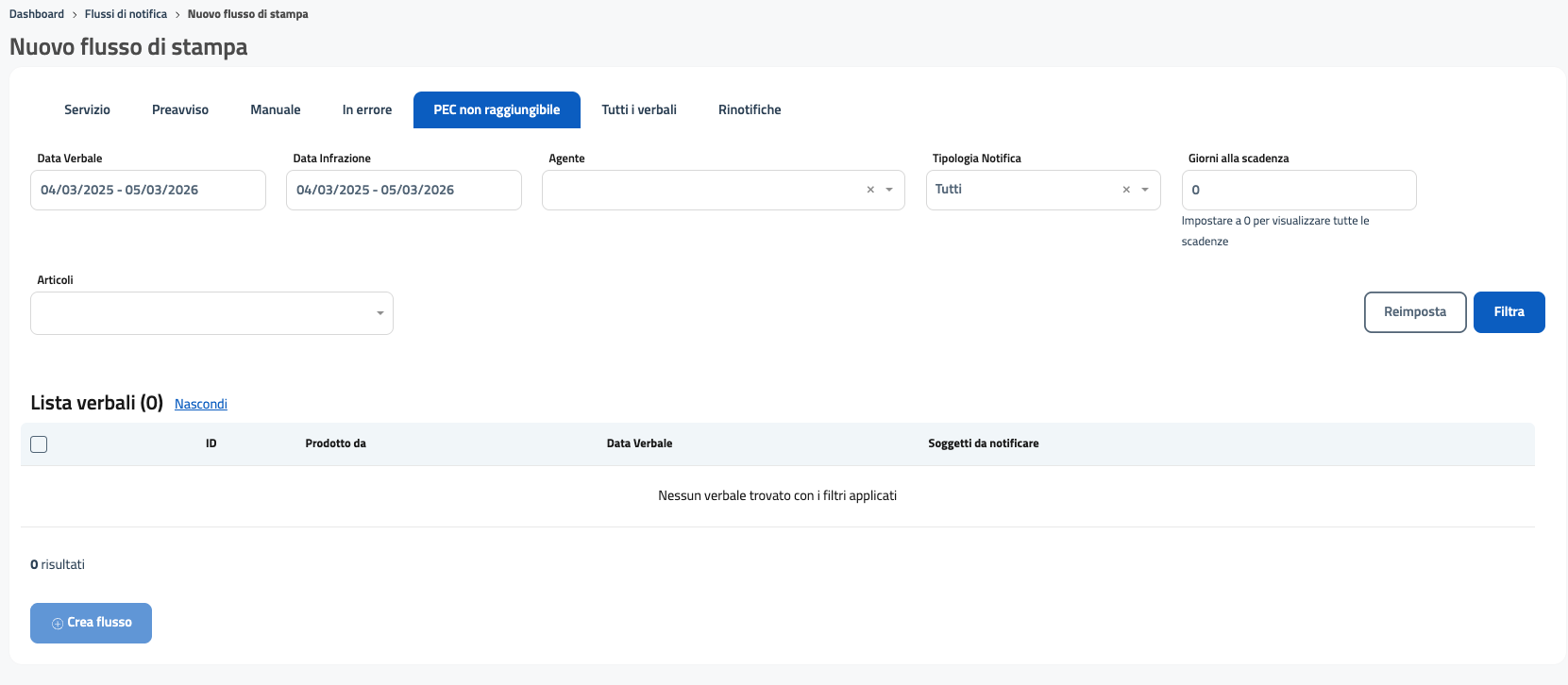Open Flussi di notifica breadcrumb link
The width and height of the screenshot is (1568, 685).
(x=126, y=14)
